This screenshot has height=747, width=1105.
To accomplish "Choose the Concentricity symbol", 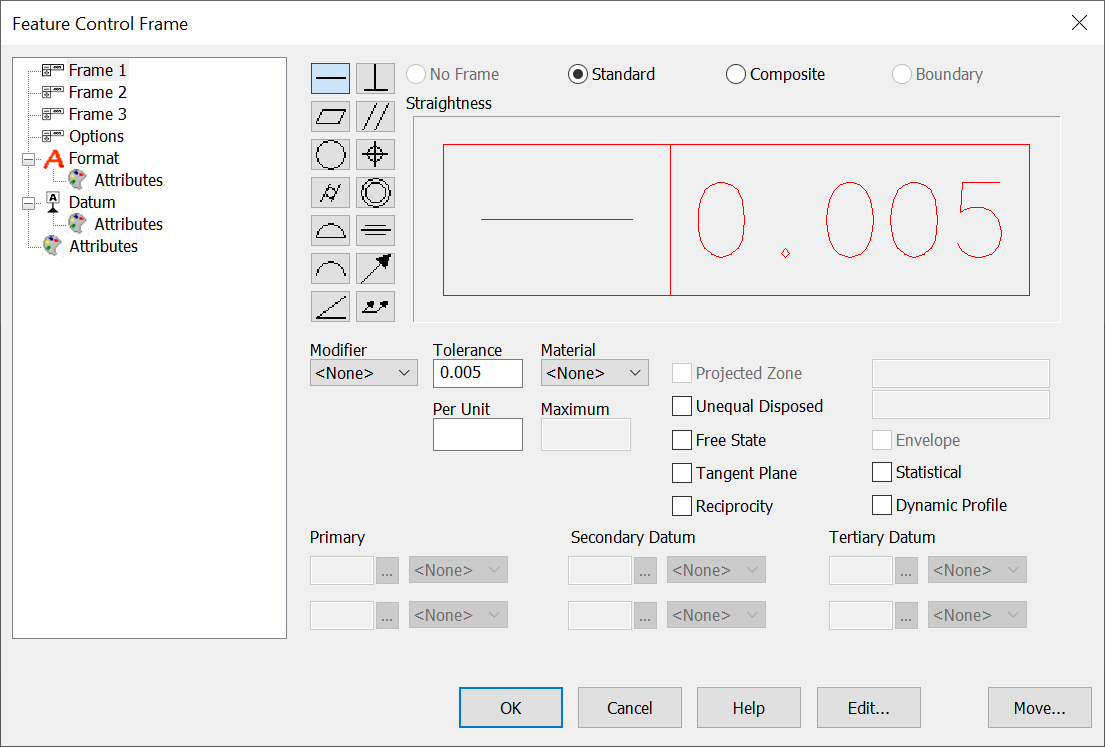I will point(375,192).
